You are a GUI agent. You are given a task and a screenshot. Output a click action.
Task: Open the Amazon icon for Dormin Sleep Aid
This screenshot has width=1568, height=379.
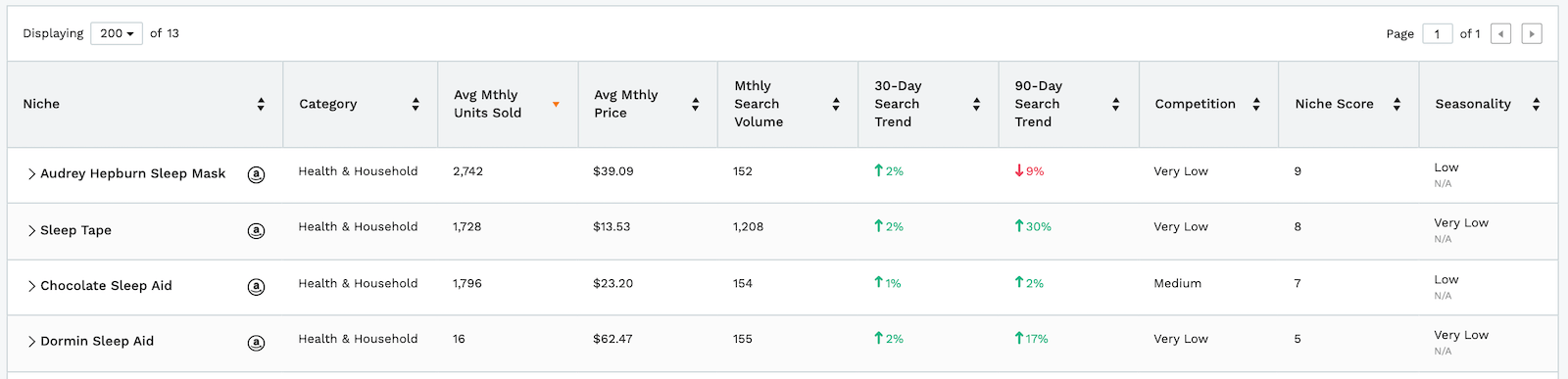tap(256, 343)
